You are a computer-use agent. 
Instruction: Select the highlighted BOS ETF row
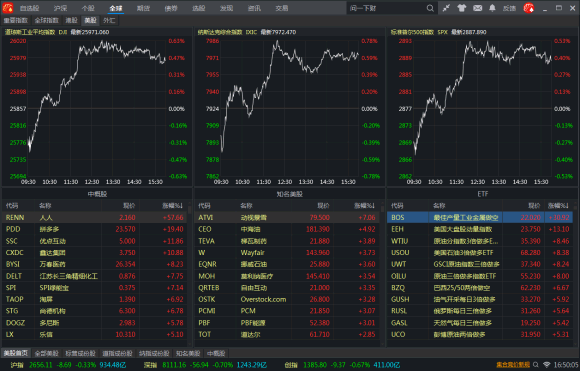click(480, 217)
